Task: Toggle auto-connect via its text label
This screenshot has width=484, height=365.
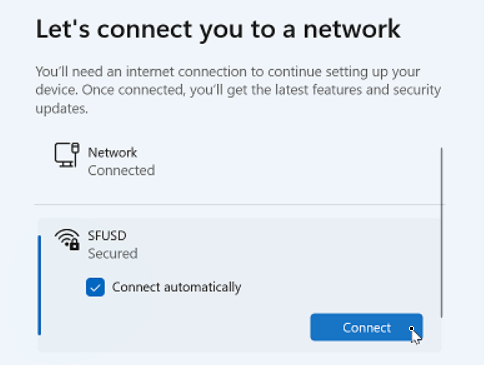Action: (176, 287)
